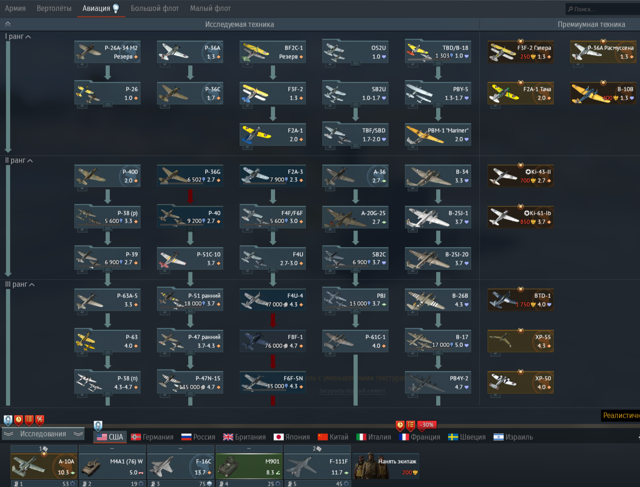
Task: Click the search field Поиск
Action: (602, 9)
